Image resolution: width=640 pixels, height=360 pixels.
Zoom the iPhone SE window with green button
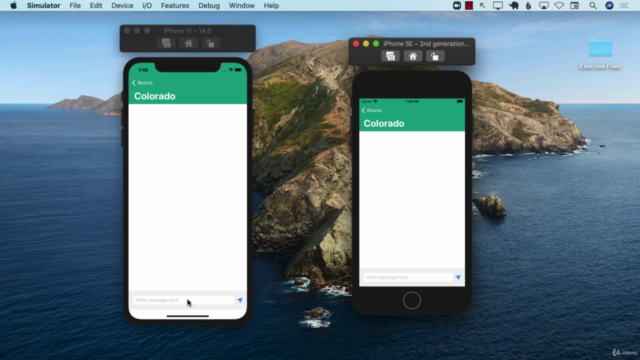pos(376,44)
